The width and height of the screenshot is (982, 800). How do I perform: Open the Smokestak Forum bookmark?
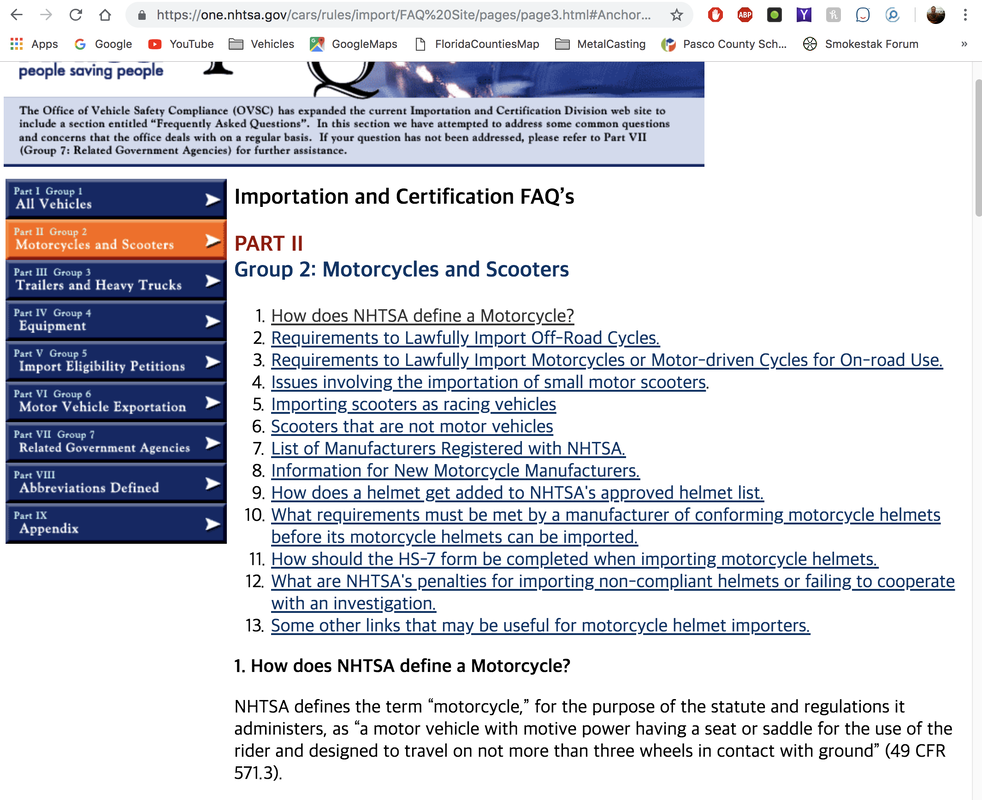click(x=861, y=44)
